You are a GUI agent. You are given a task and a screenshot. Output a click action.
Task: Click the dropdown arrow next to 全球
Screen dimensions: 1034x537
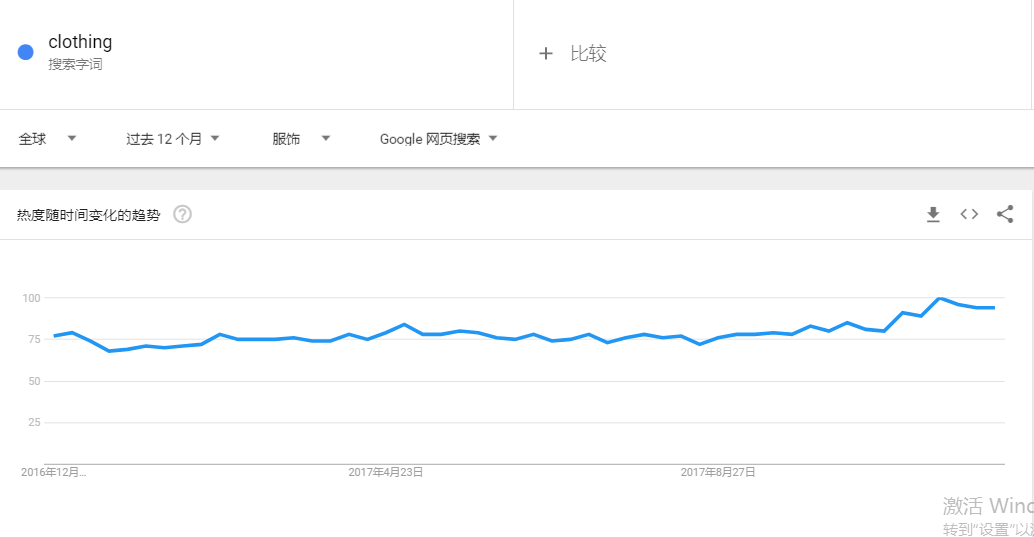72,139
